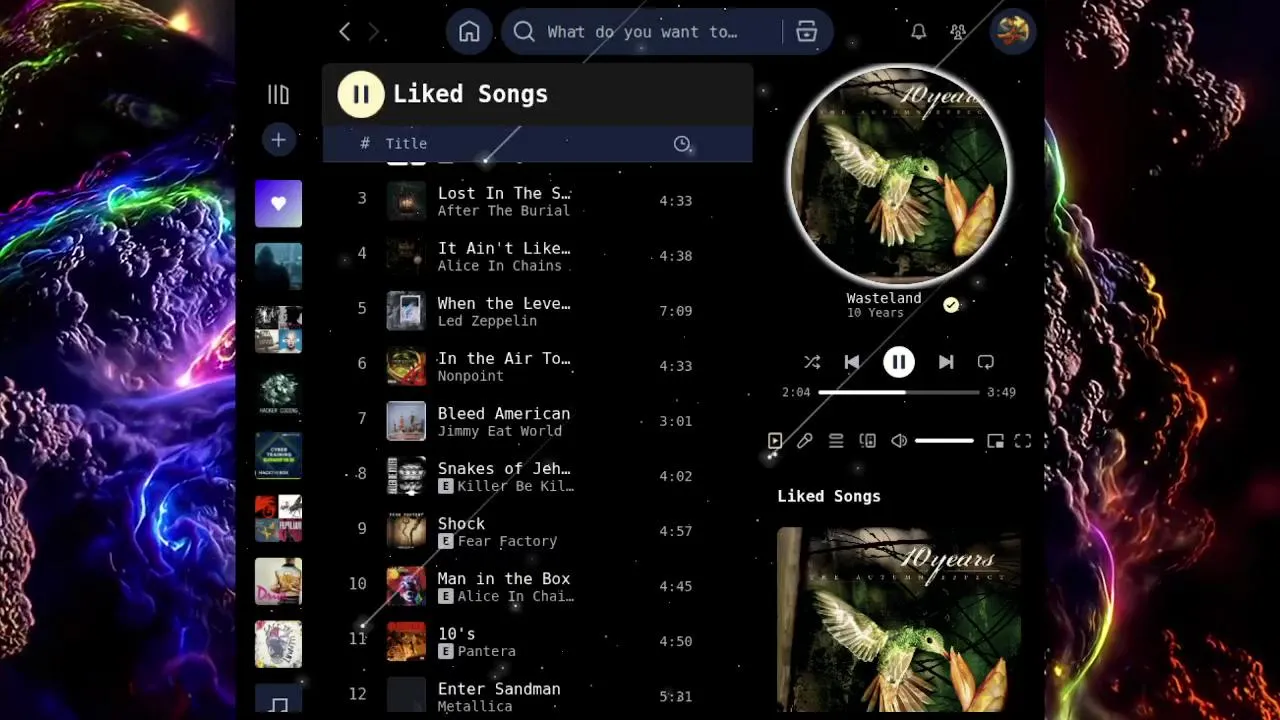The height and width of the screenshot is (720, 1280).
Task: Open the large 10 Years album cover
Action: click(899, 619)
